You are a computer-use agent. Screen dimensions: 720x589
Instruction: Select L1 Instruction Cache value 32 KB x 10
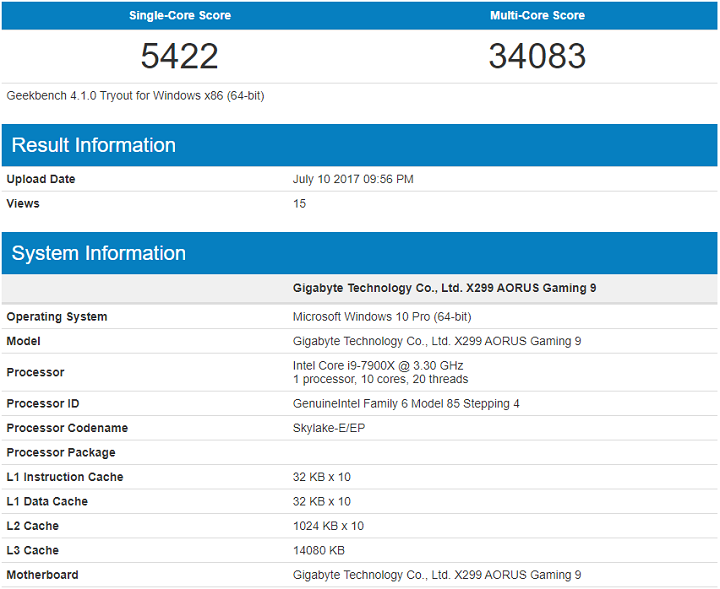(x=321, y=477)
